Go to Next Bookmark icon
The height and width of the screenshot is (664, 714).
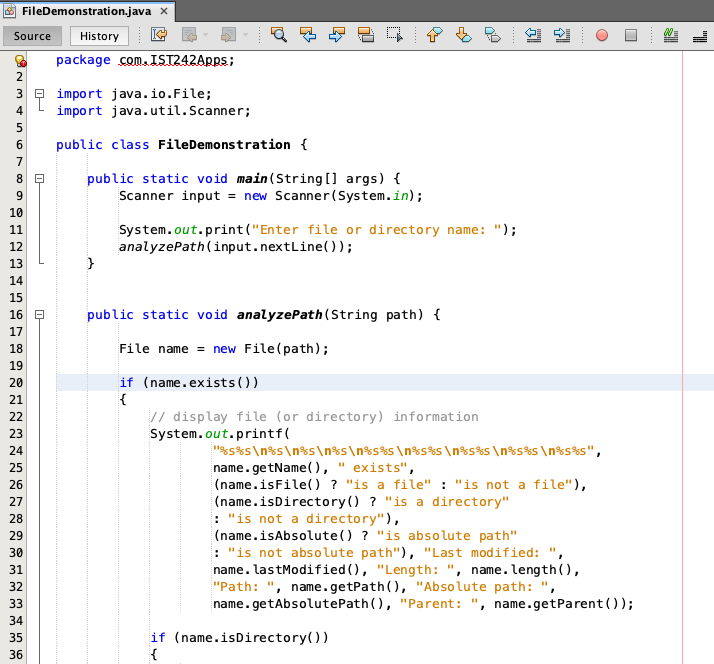point(464,35)
